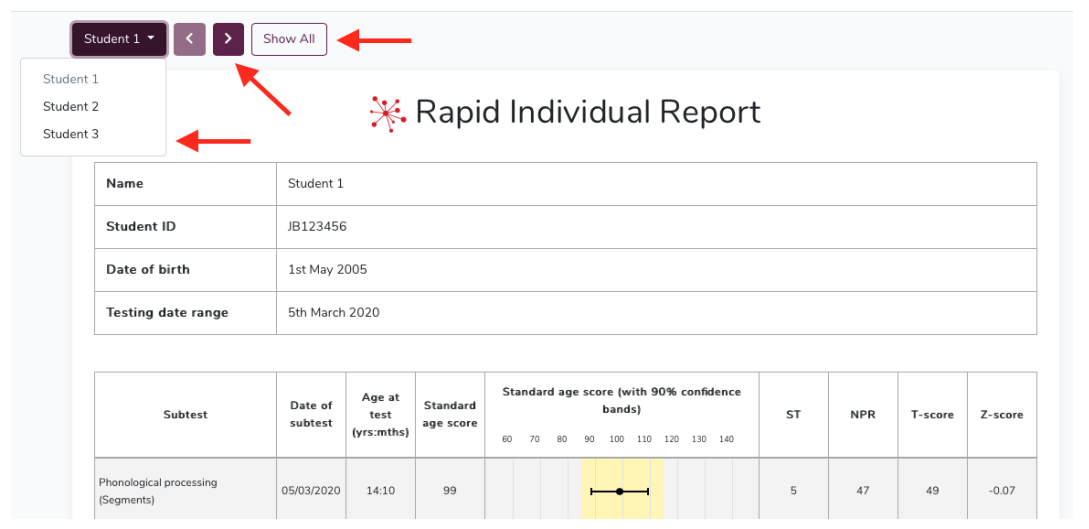Open the Student 1 dropdown selector
This screenshot has height=529, width=1089.
point(119,39)
